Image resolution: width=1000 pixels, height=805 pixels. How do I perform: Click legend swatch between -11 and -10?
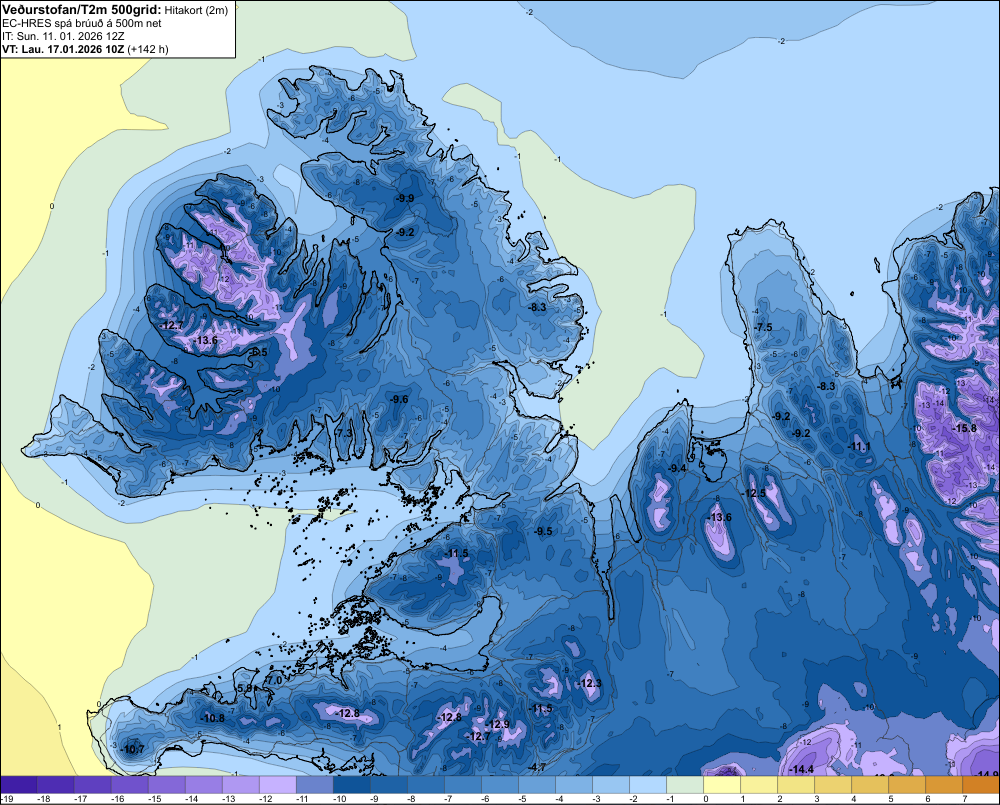click(314, 785)
